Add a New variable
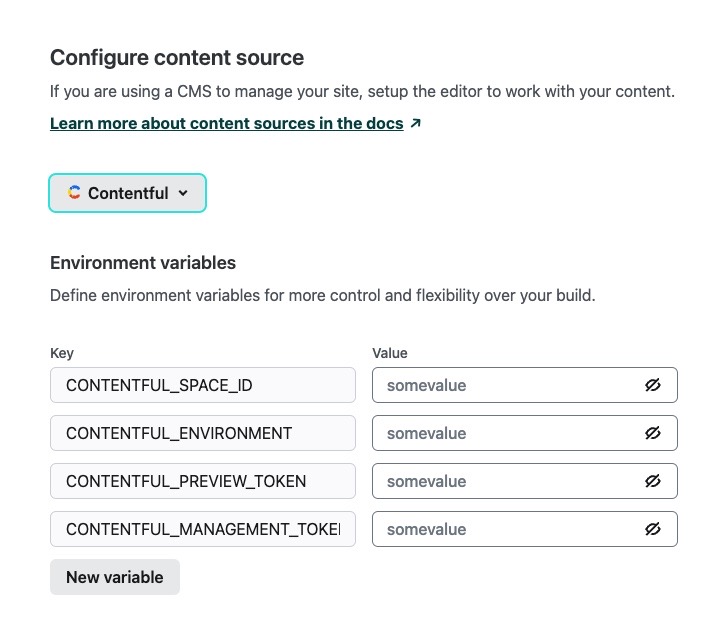Screen dimensions: 726x643 114,577
